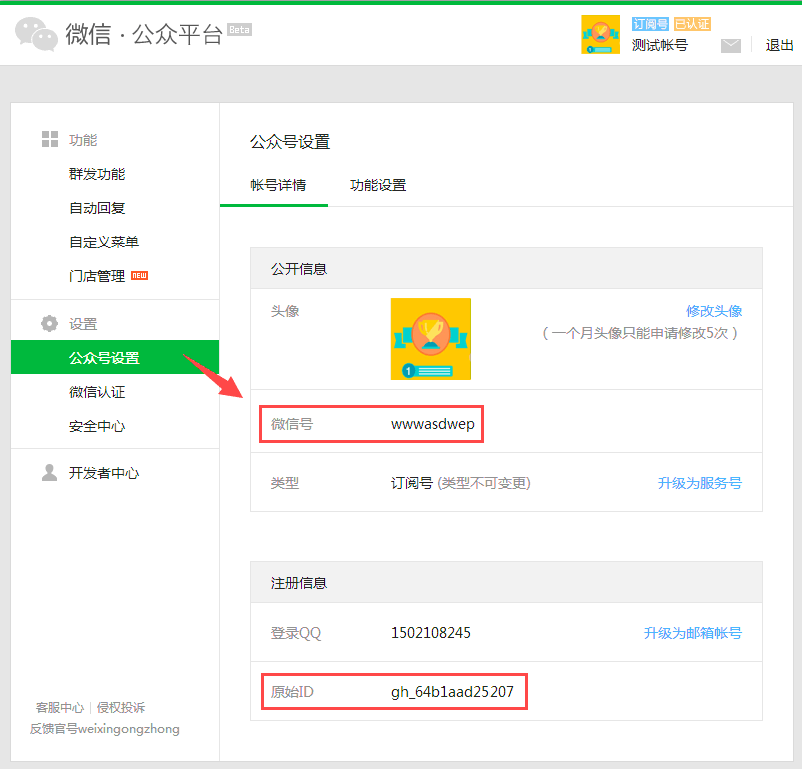This screenshot has width=802, height=769.
Task: Go to 自定义菜单 page
Action: (x=104, y=242)
